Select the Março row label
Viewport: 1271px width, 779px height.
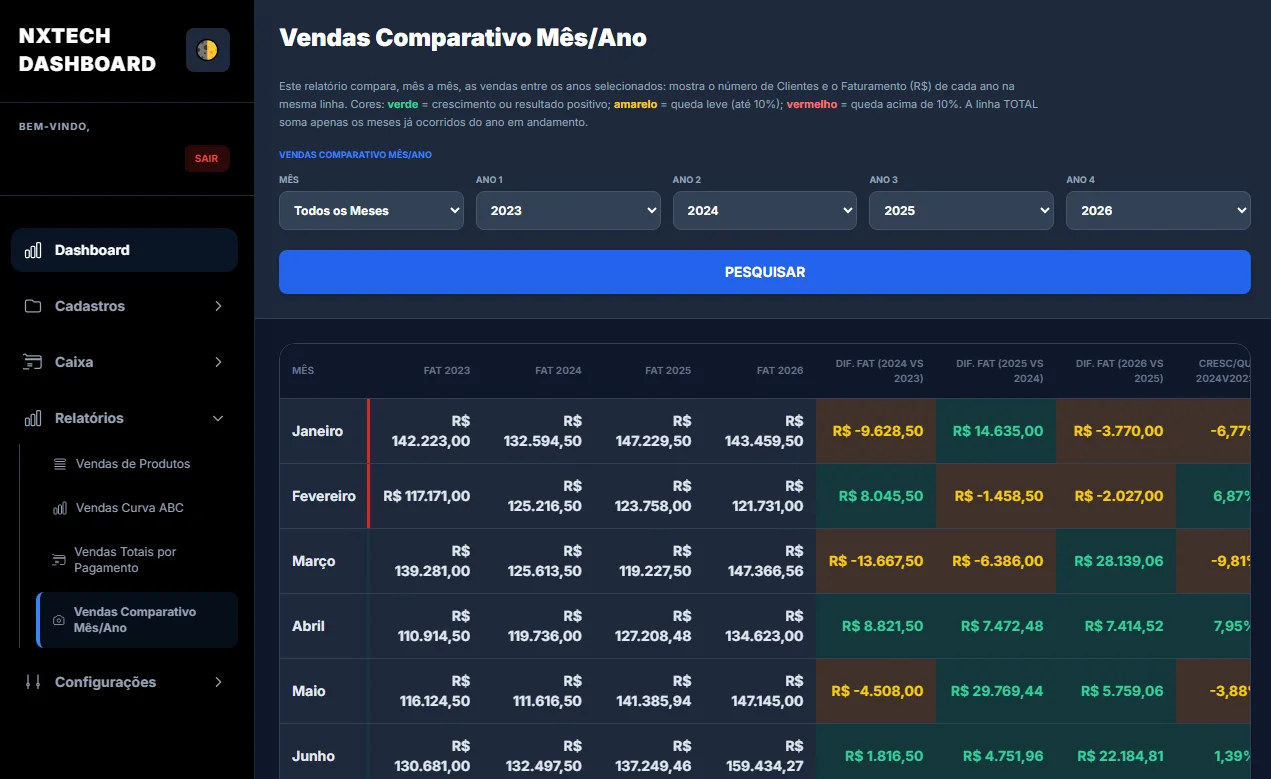[x=314, y=561]
